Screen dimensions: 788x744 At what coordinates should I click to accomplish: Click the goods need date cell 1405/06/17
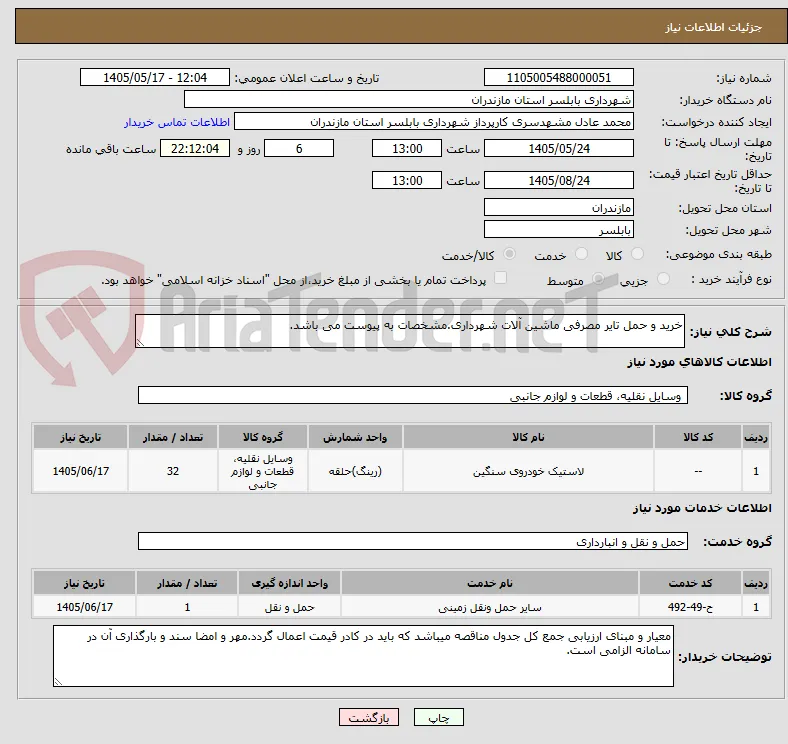(80, 471)
